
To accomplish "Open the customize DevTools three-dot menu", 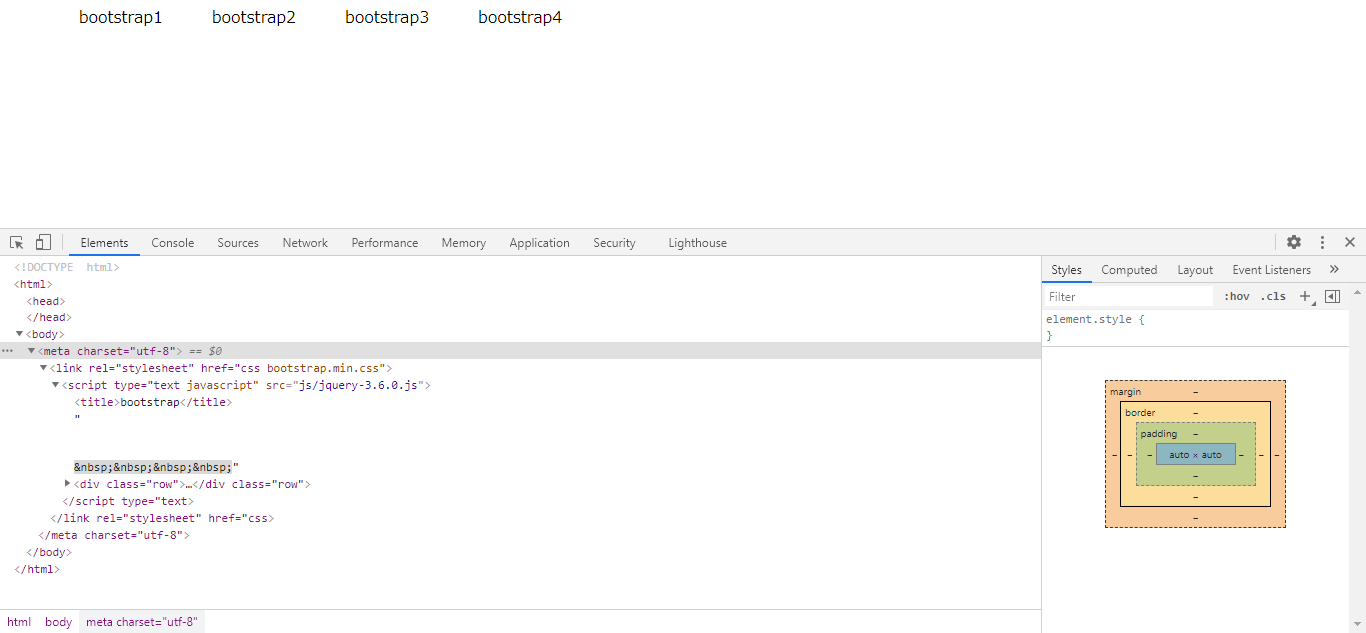I will pyautogui.click(x=1322, y=242).
